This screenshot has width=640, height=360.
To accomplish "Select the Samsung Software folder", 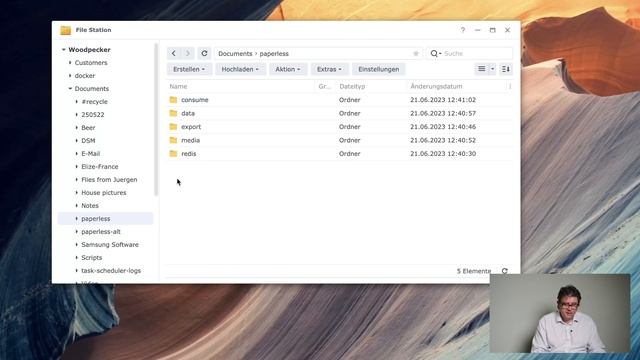I will pos(110,245).
